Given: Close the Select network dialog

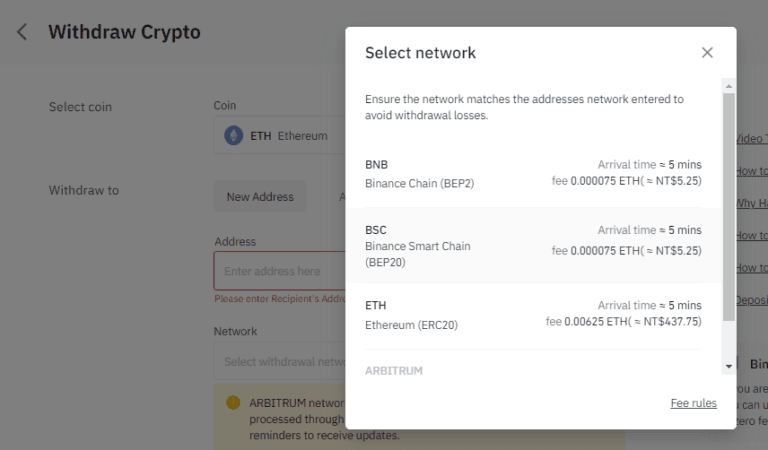Looking at the screenshot, I should tap(707, 52).
